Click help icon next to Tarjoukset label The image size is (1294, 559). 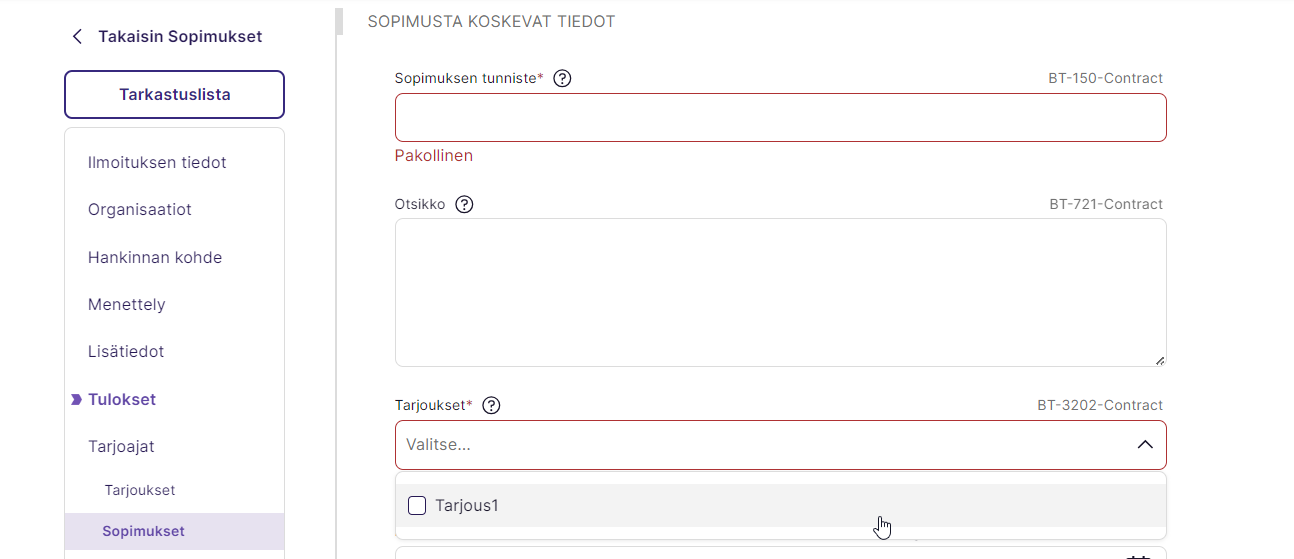pos(491,405)
